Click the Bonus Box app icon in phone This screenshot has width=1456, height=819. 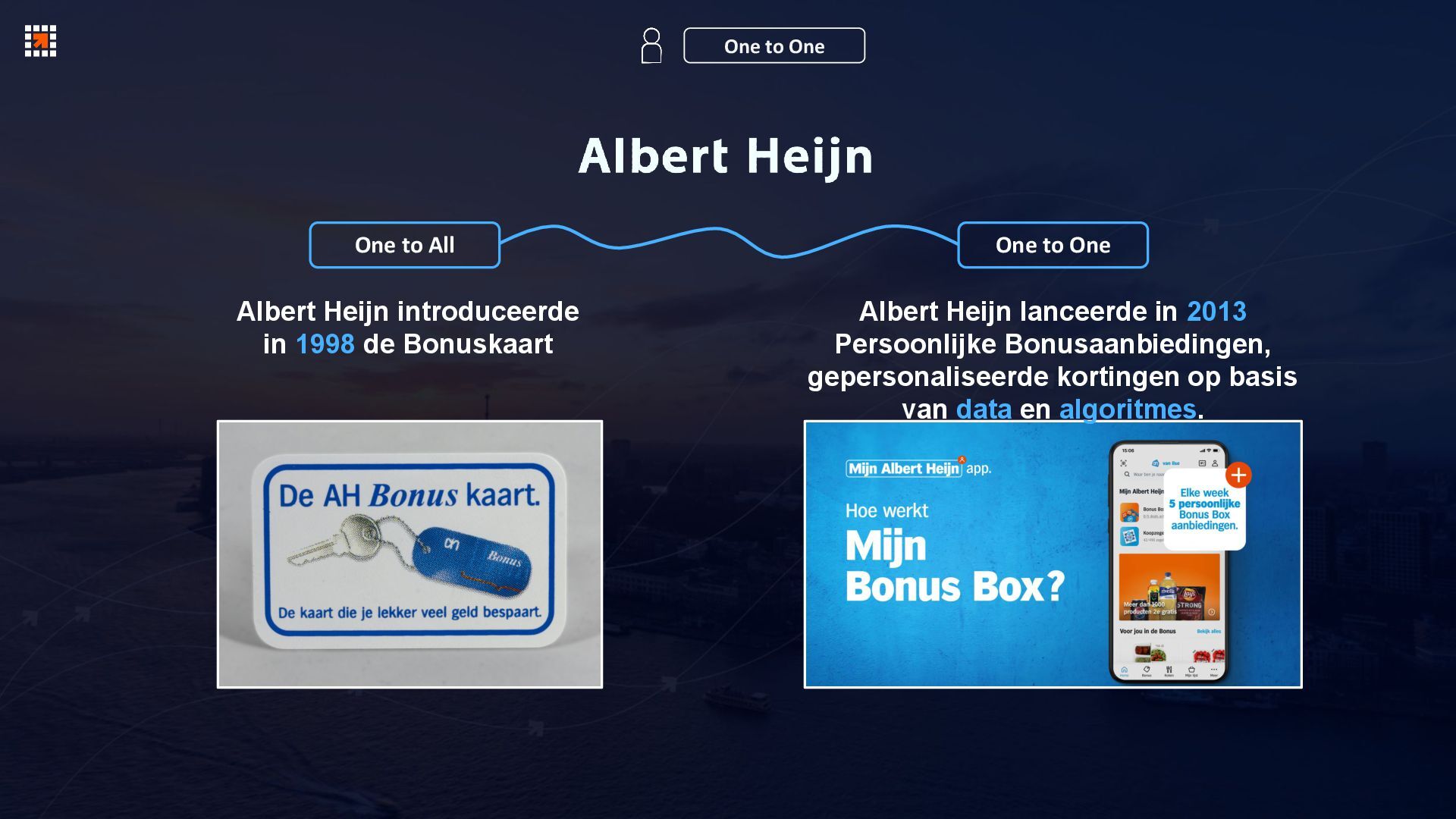coord(1129,512)
